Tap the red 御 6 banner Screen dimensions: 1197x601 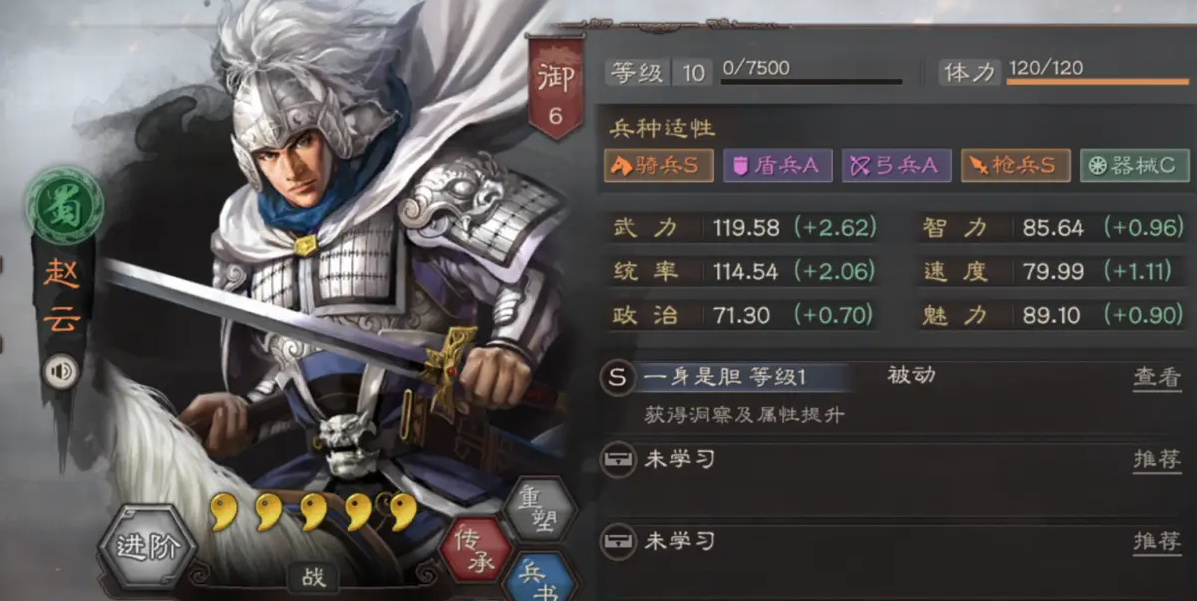click(x=556, y=88)
